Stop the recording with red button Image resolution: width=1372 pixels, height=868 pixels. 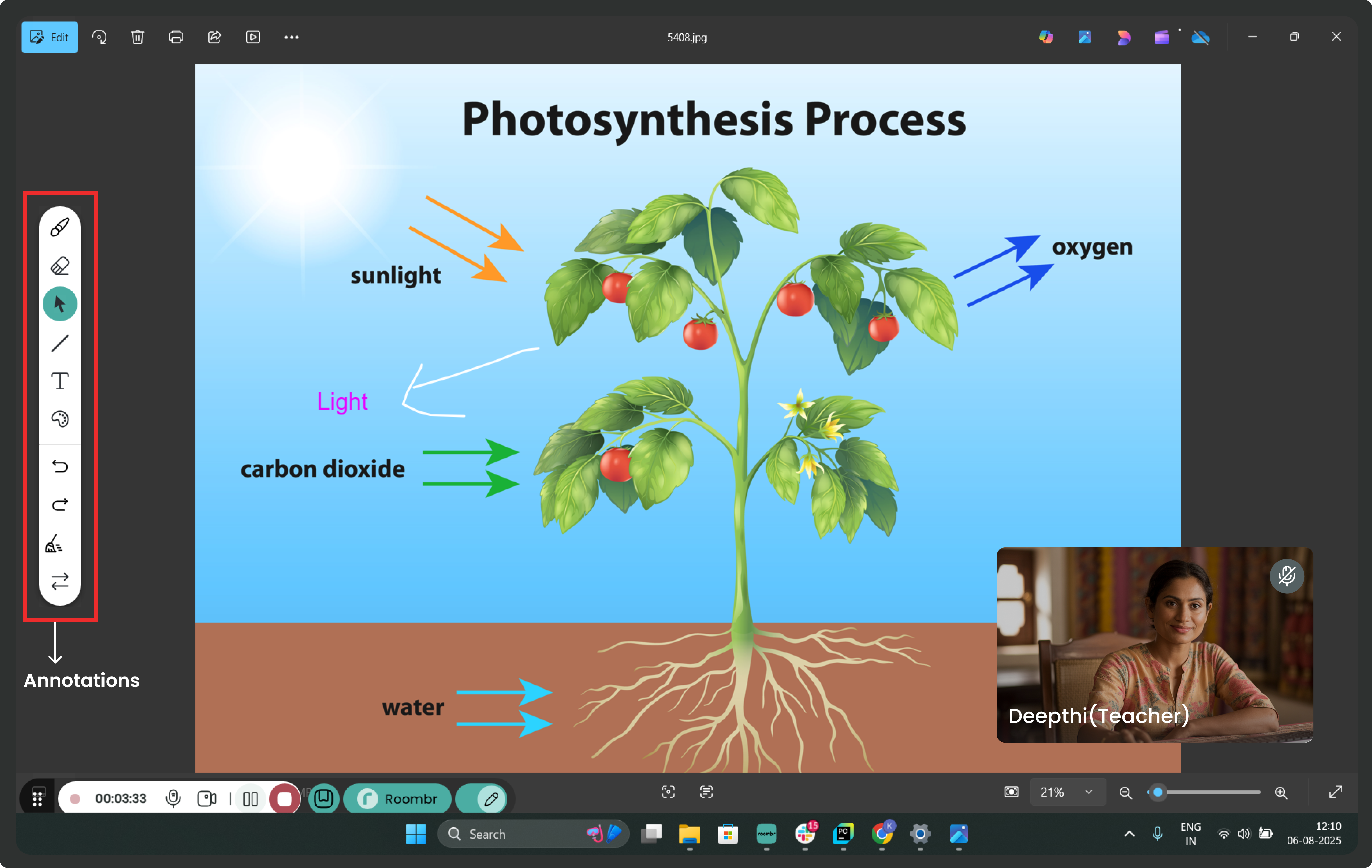[x=284, y=799]
